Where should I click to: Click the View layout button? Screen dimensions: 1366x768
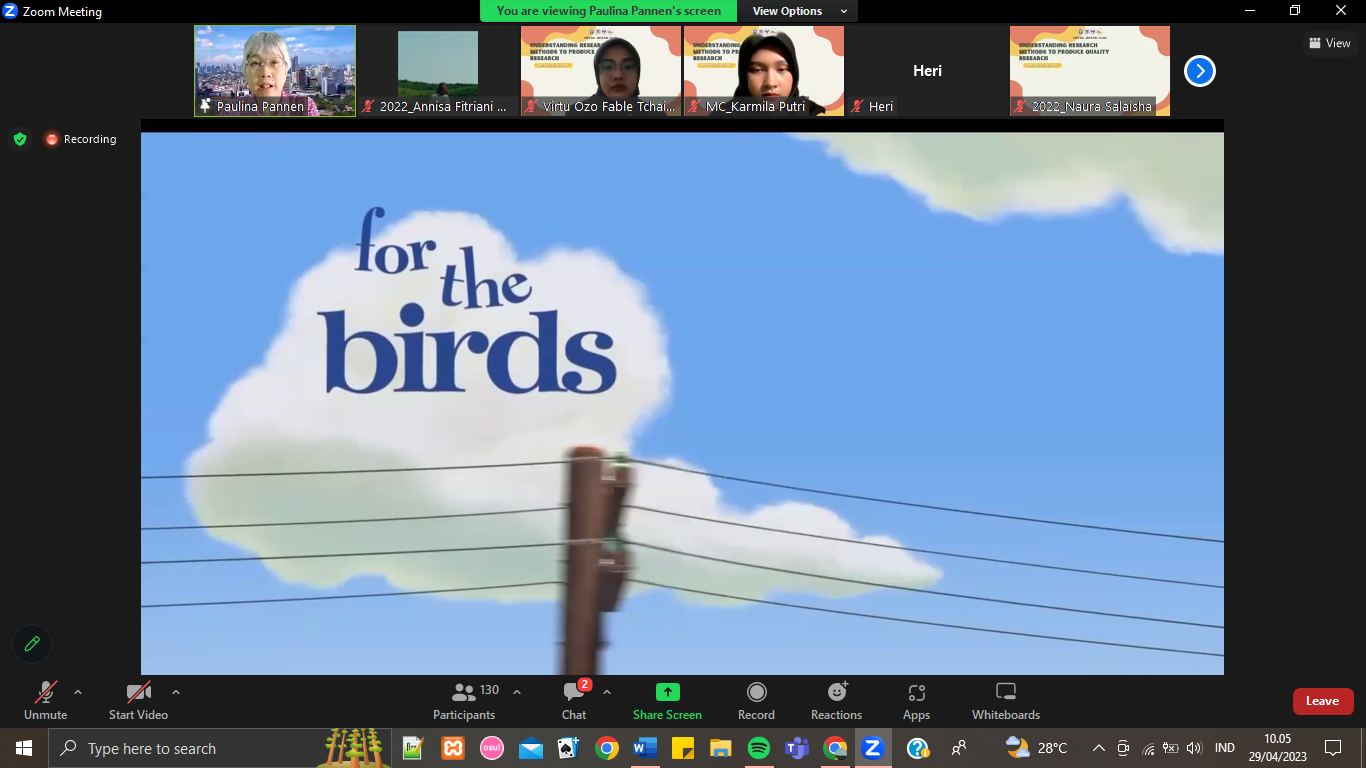point(1330,43)
